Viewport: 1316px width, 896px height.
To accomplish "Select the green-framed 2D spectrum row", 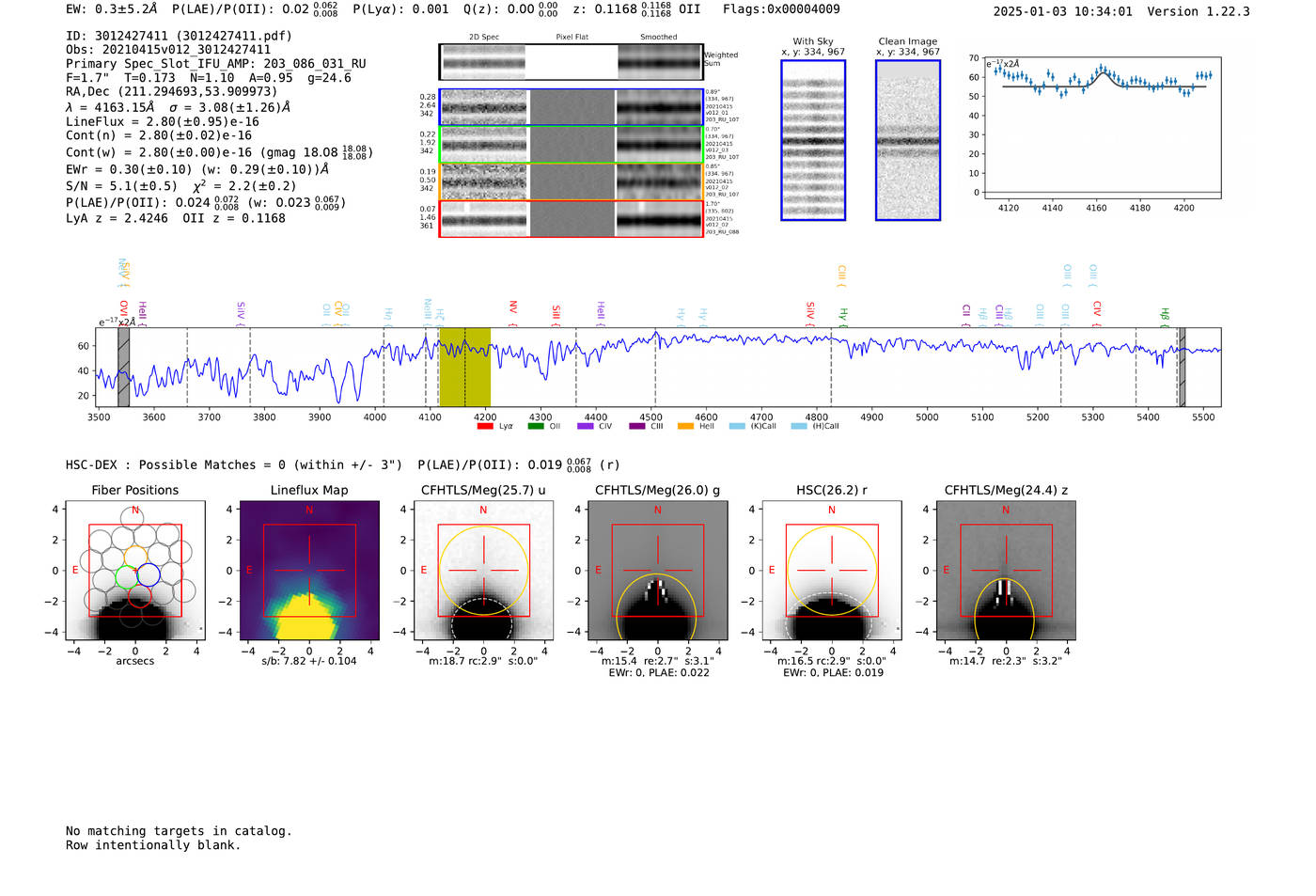I will pos(572,145).
